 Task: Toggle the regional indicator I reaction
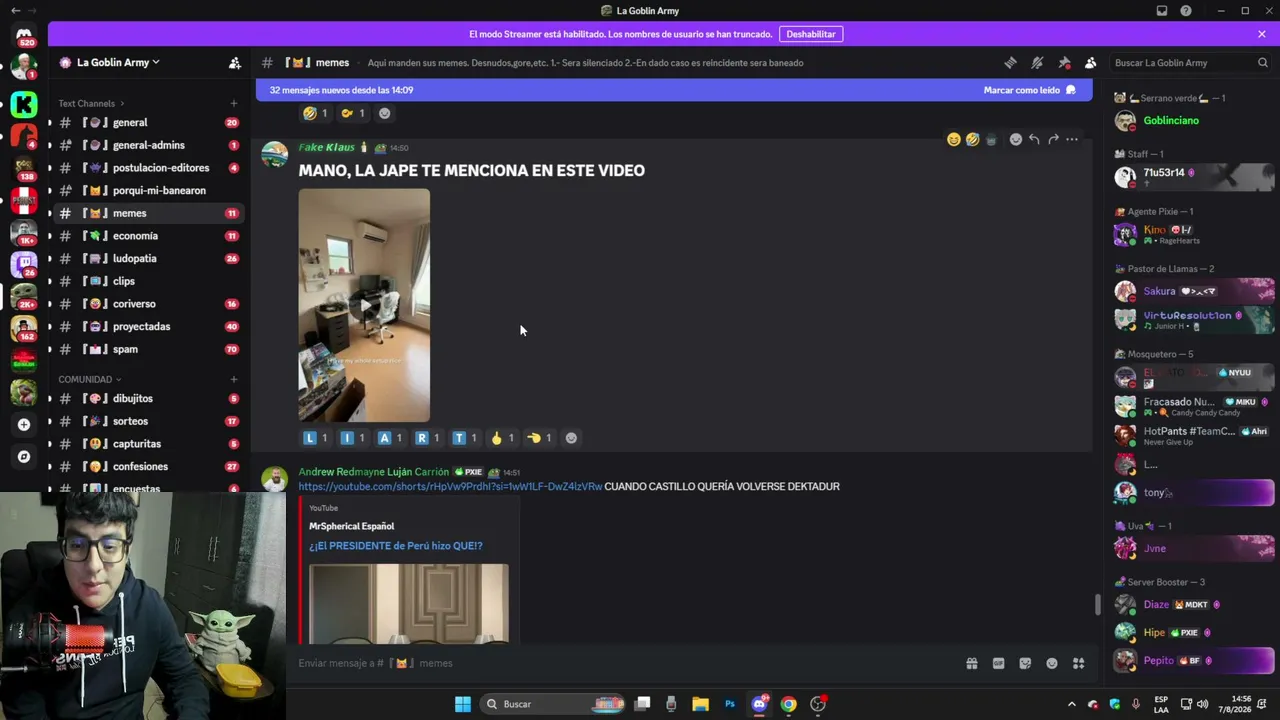coord(353,438)
